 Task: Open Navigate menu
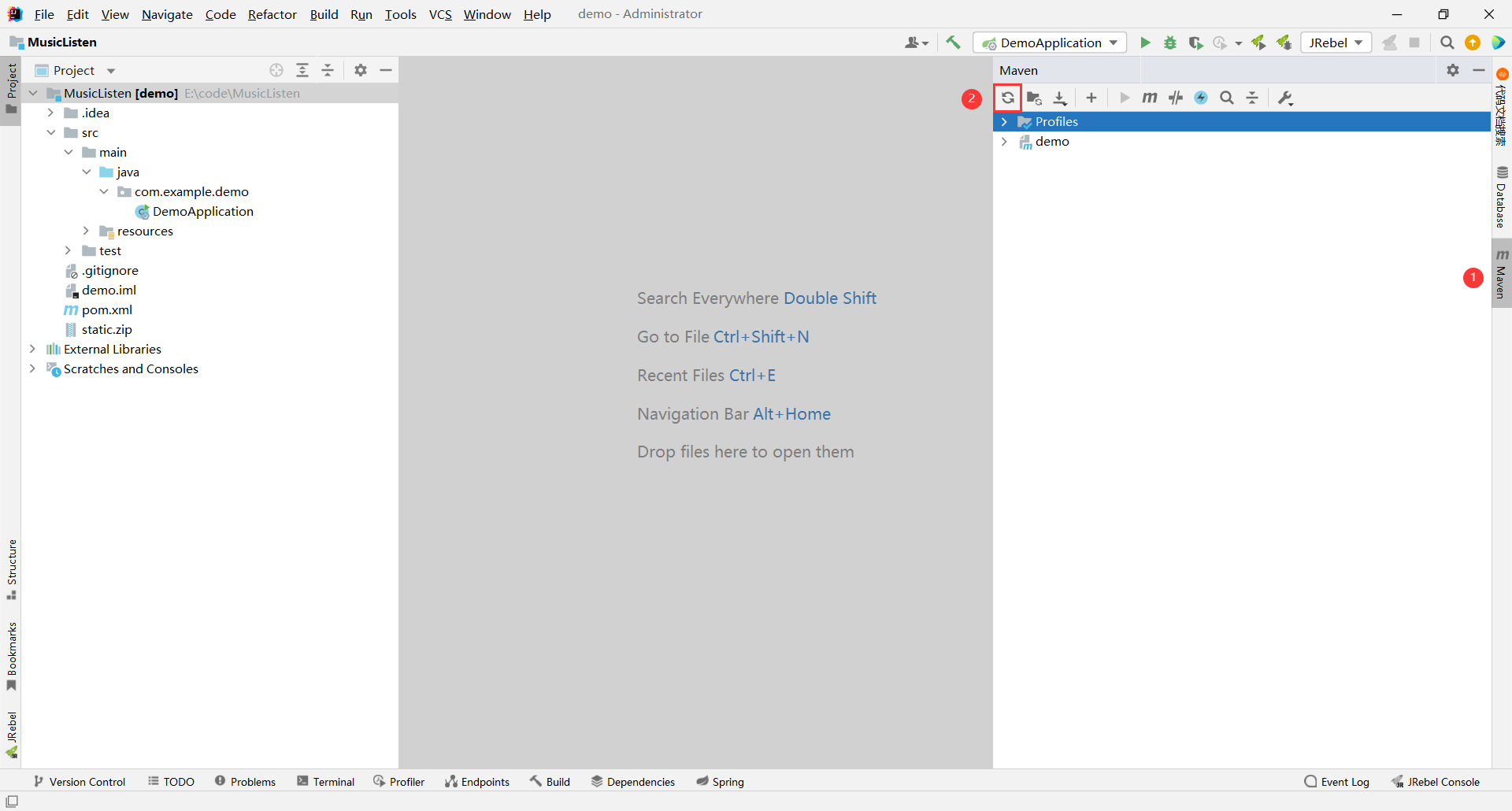(167, 14)
